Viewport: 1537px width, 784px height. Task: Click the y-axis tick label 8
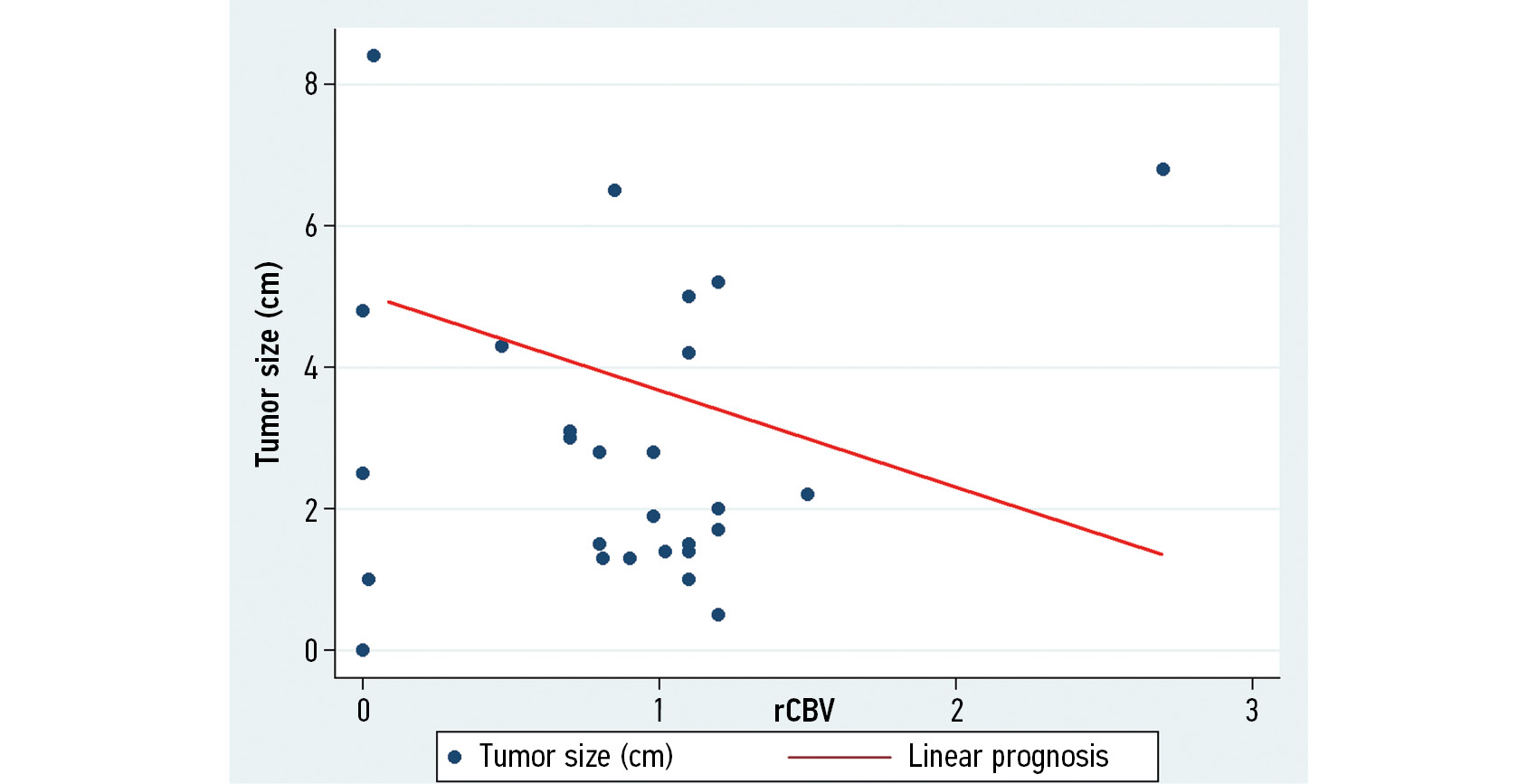[311, 84]
